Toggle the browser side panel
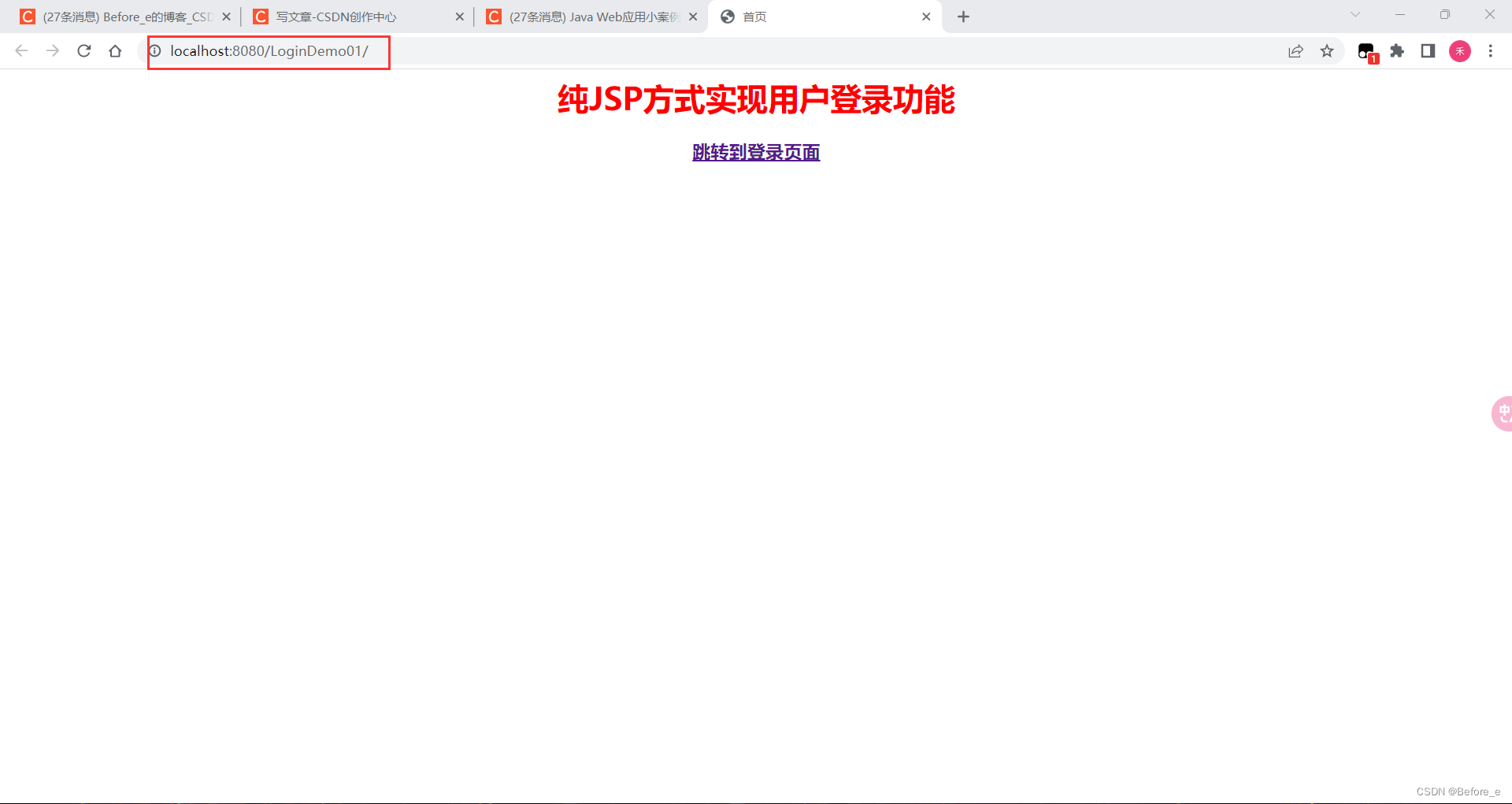The height and width of the screenshot is (804, 1512). pos(1428,51)
